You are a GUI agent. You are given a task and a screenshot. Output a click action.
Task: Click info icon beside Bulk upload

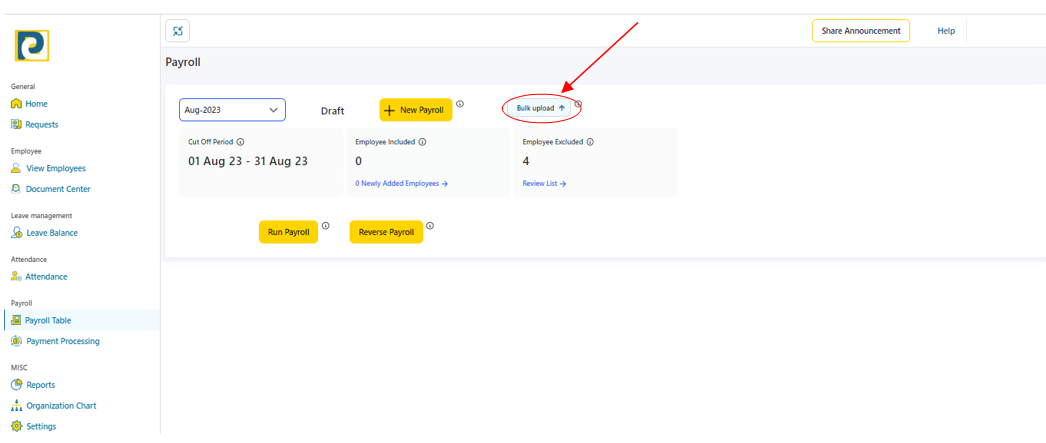[577, 104]
